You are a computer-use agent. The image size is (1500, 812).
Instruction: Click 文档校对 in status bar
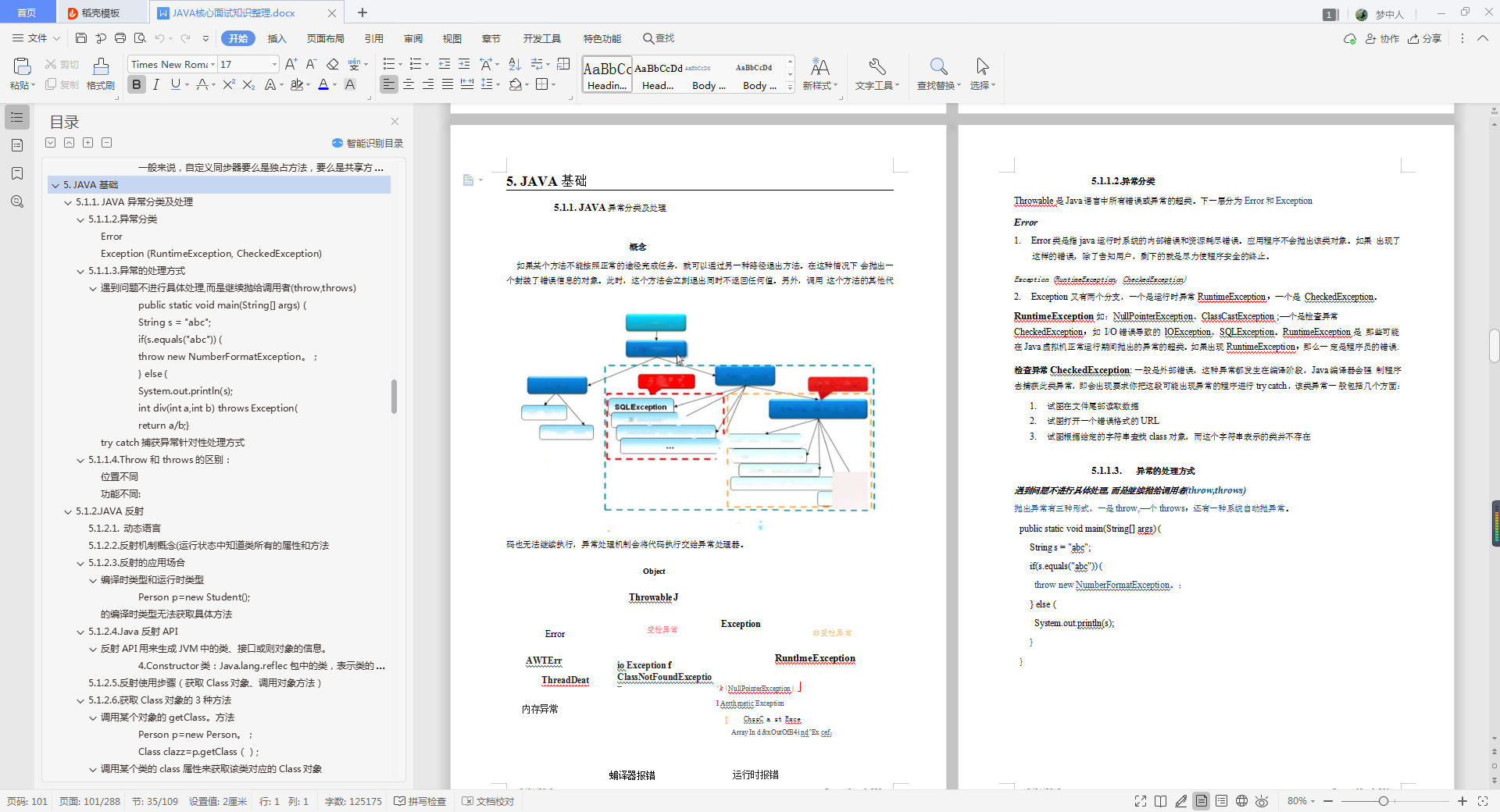tap(488, 801)
